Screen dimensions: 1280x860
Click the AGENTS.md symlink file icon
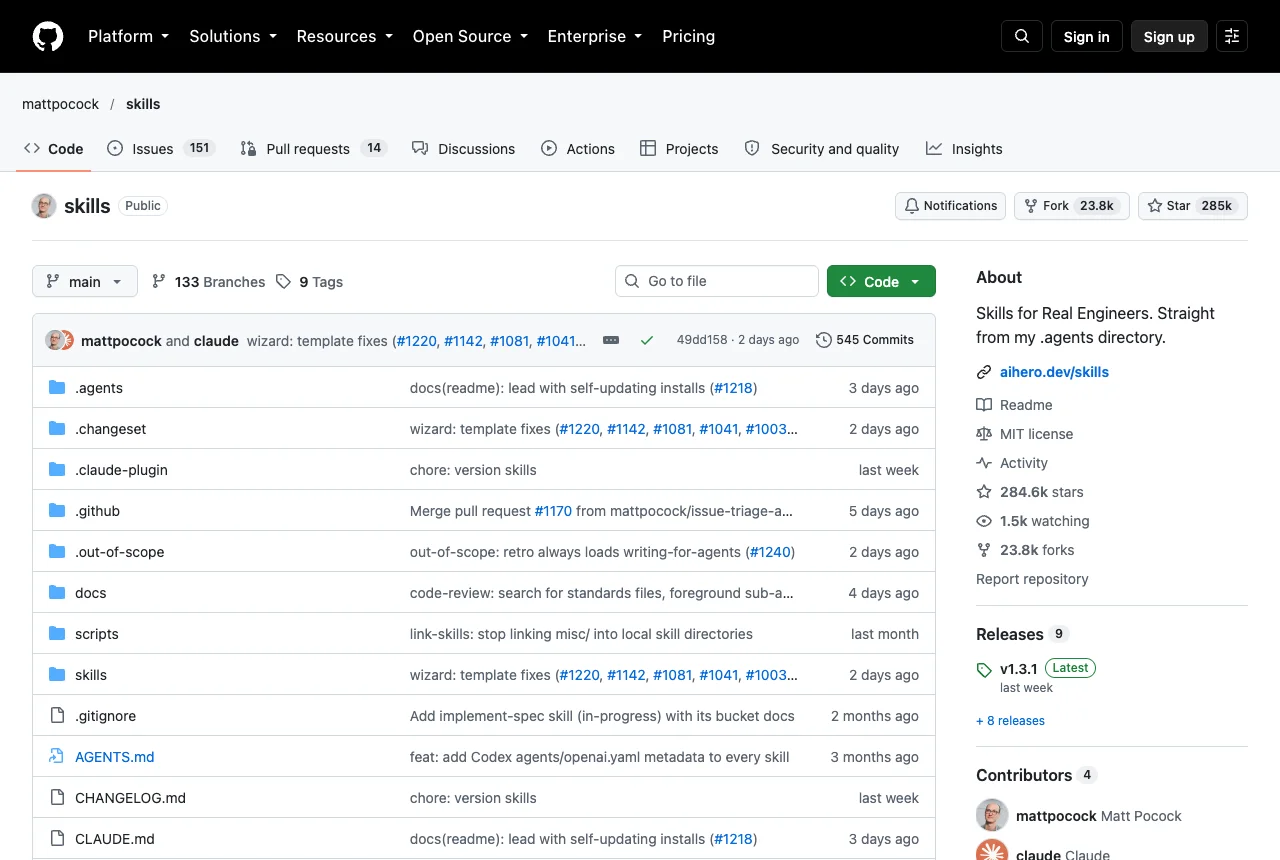[57, 757]
